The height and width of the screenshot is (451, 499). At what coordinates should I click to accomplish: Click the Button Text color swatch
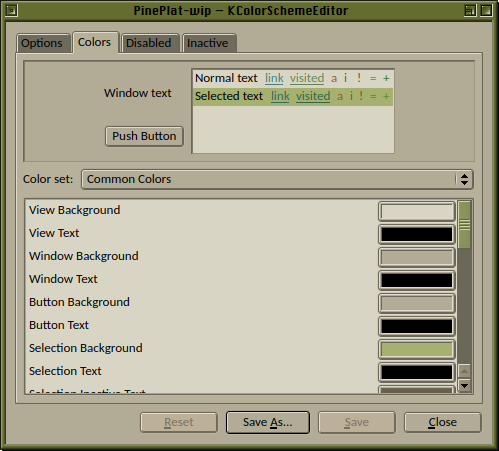coord(417,326)
